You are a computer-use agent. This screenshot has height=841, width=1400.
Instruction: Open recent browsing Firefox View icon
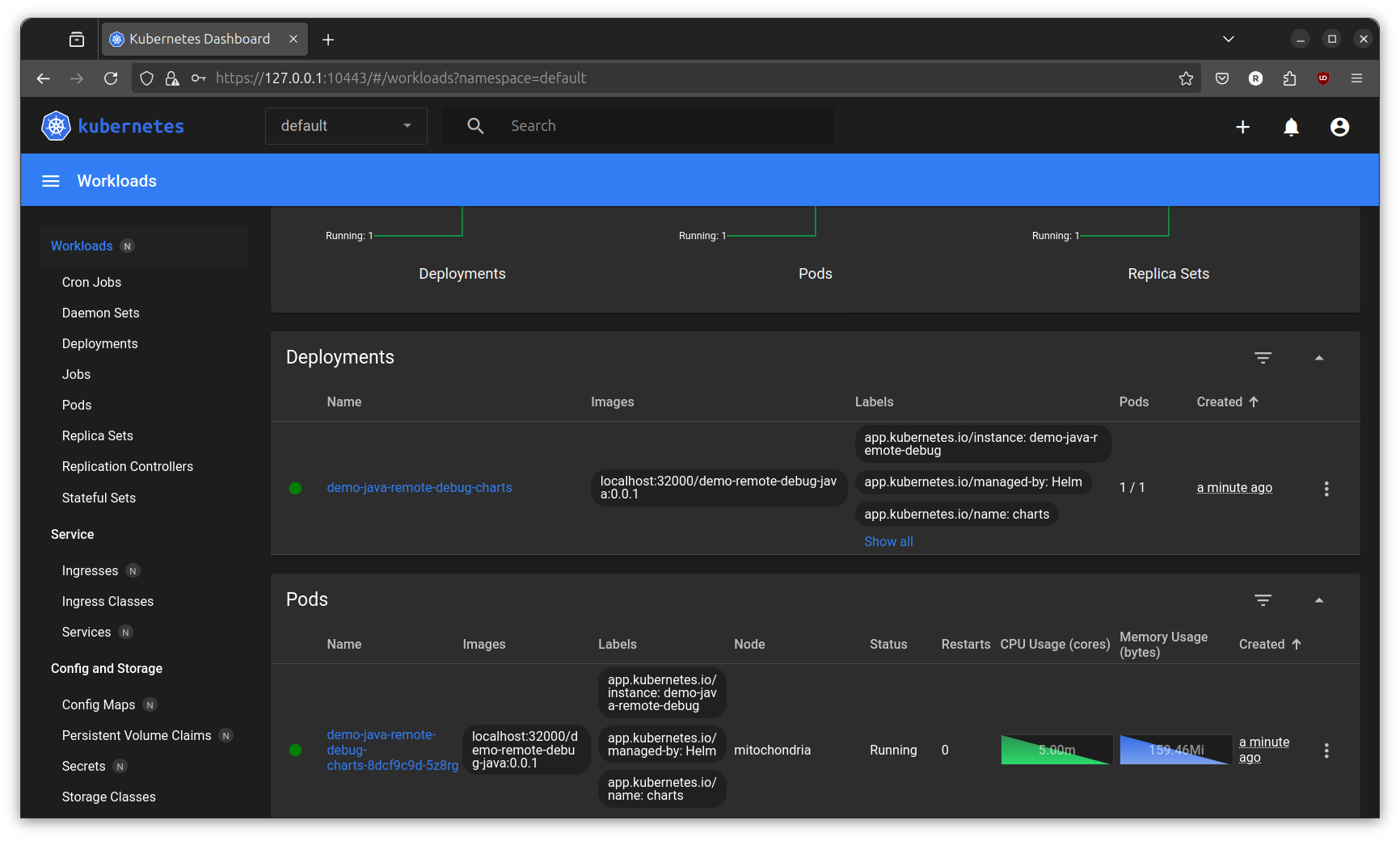pyautogui.click(x=77, y=39)
